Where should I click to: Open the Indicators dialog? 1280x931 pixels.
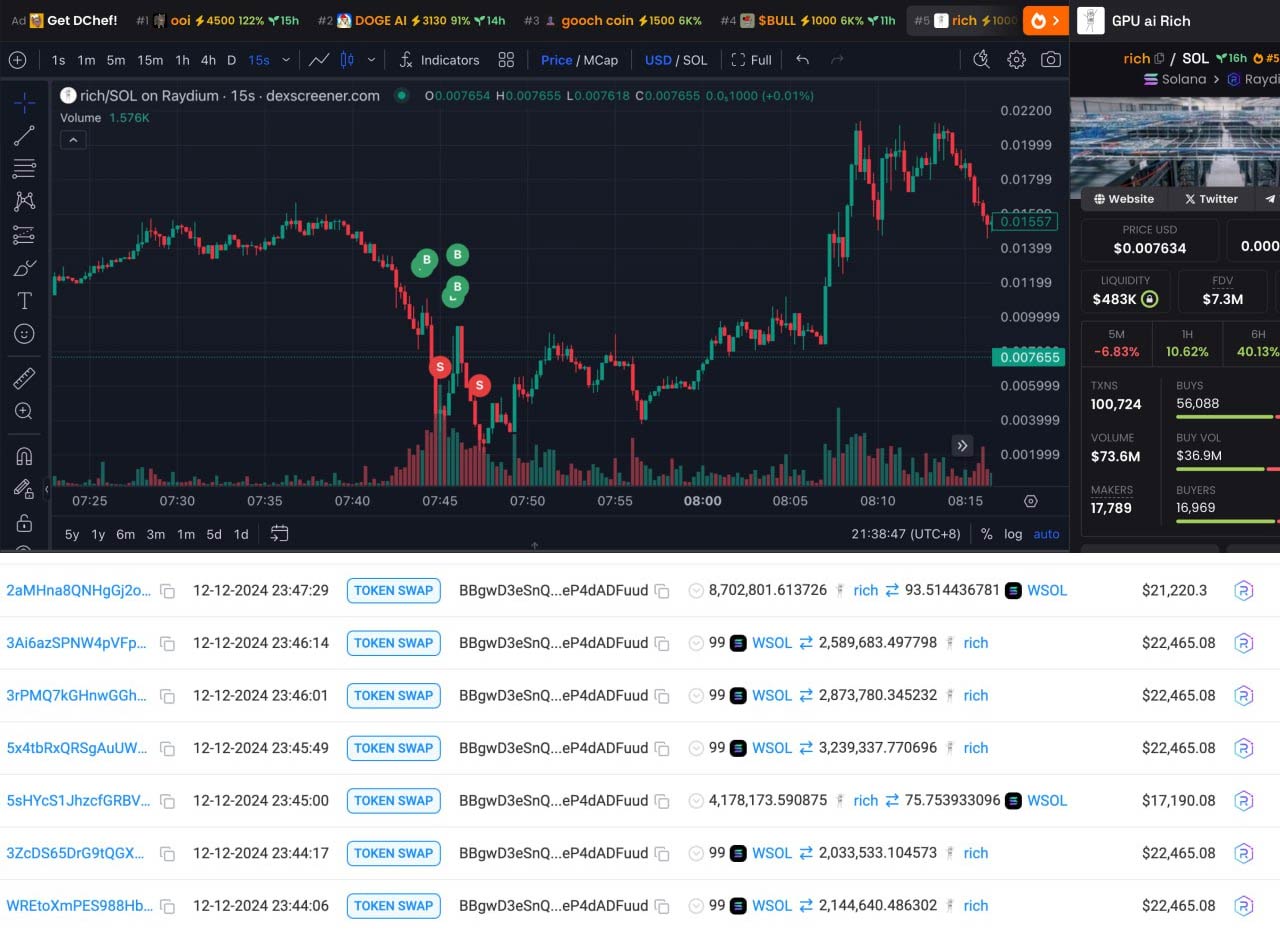click(x=439, y=60)
